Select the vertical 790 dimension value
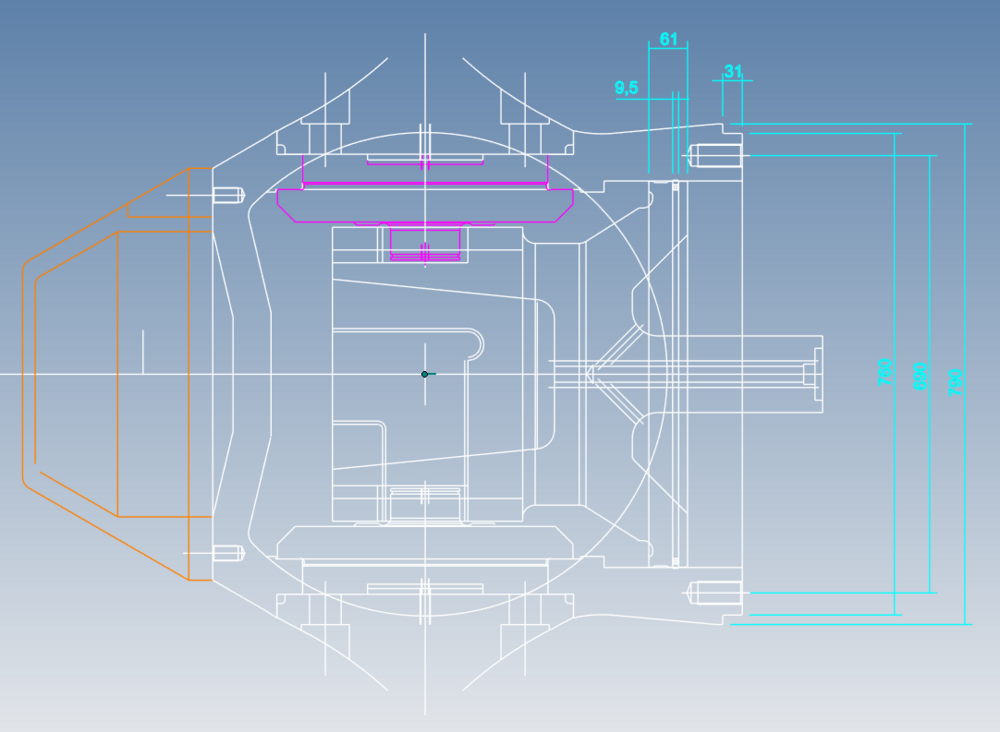 pyautogui.click(x=955, y=383)
